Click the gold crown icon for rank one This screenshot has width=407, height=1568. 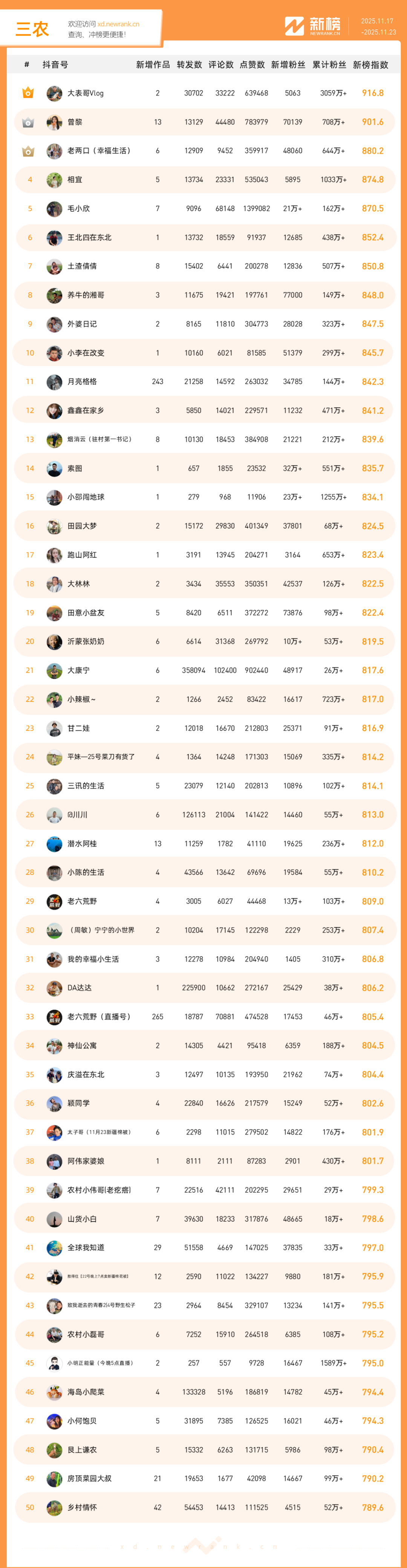(28, 93)
